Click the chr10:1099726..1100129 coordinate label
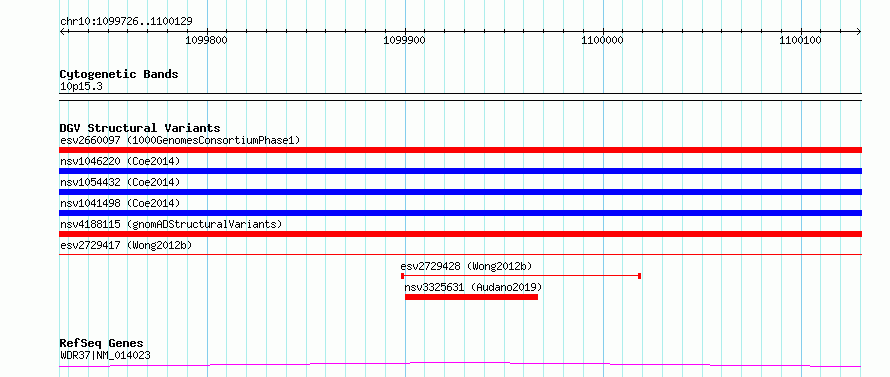 tap(126, 22)
